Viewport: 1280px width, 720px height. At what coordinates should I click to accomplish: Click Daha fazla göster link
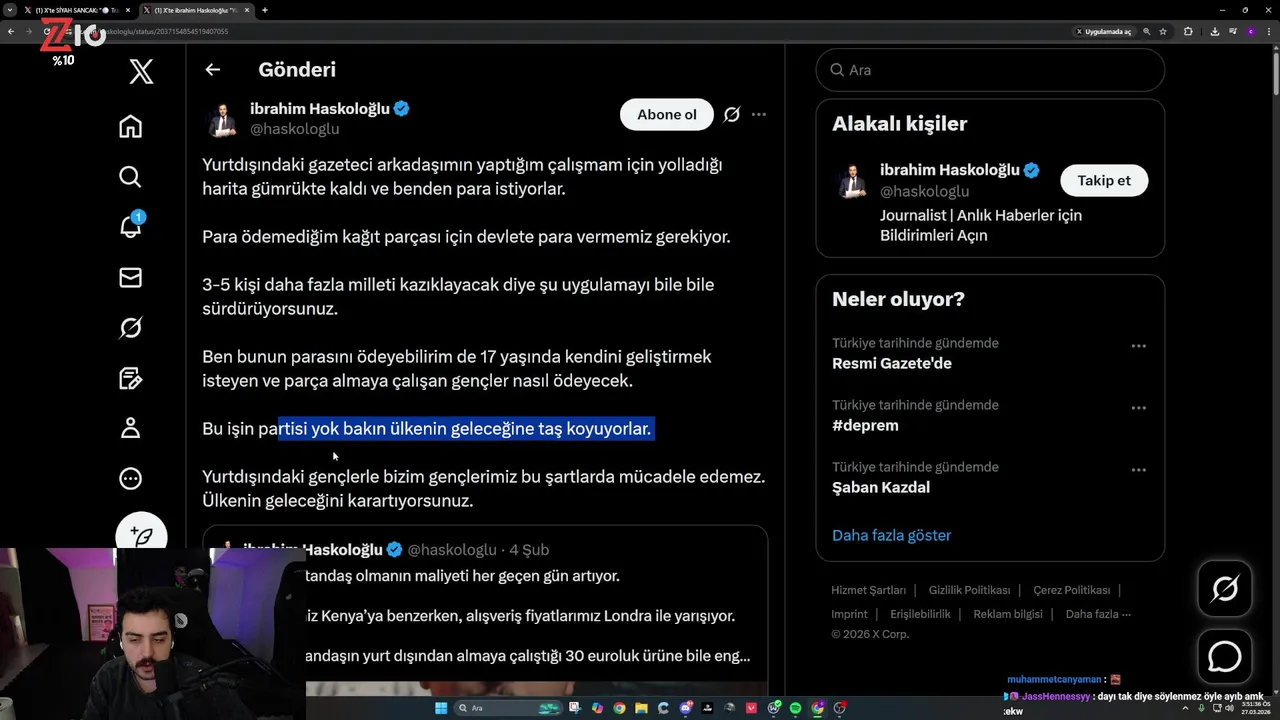click(x=892, y=535)
